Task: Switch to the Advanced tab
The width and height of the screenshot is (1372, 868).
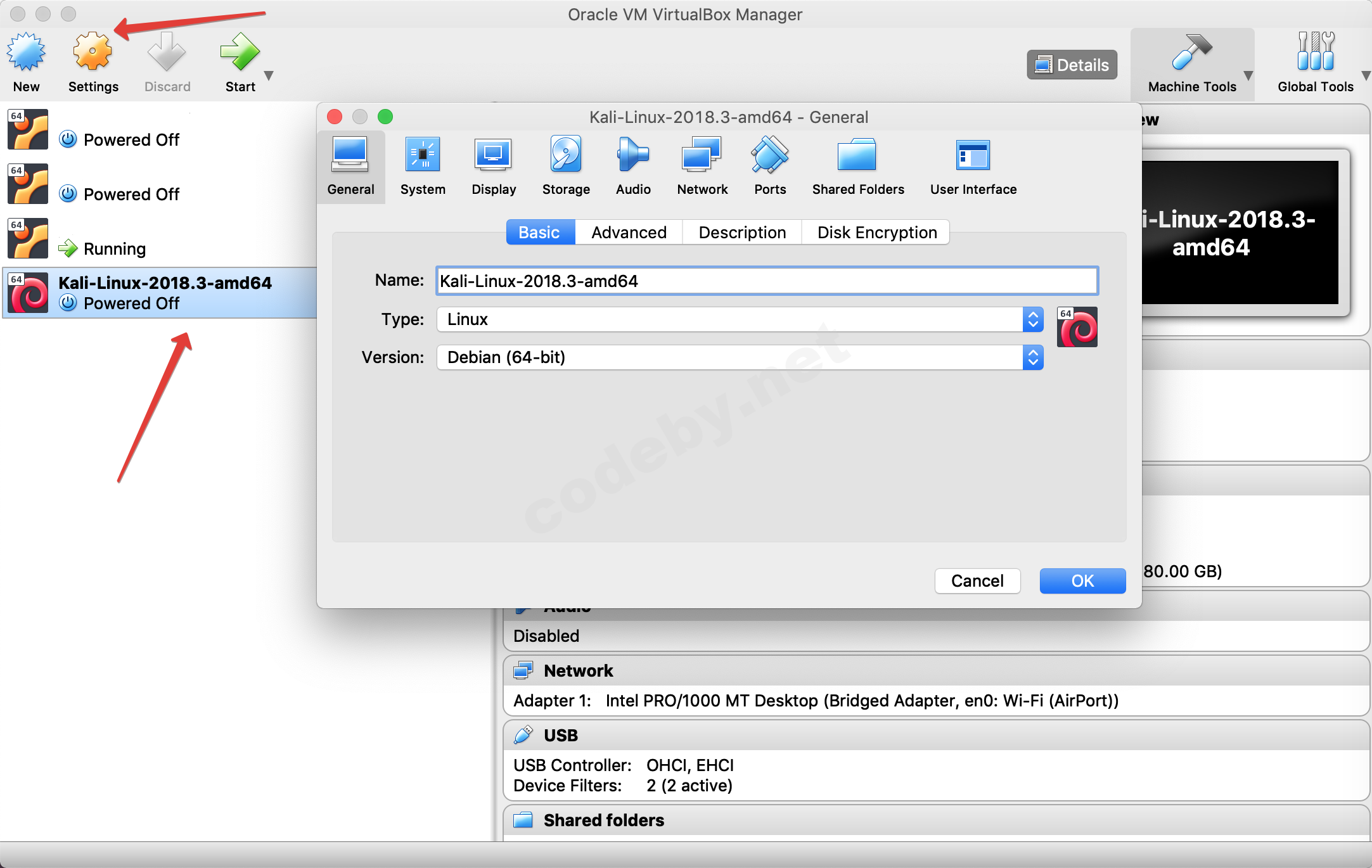Action: (x=629, y=233)
